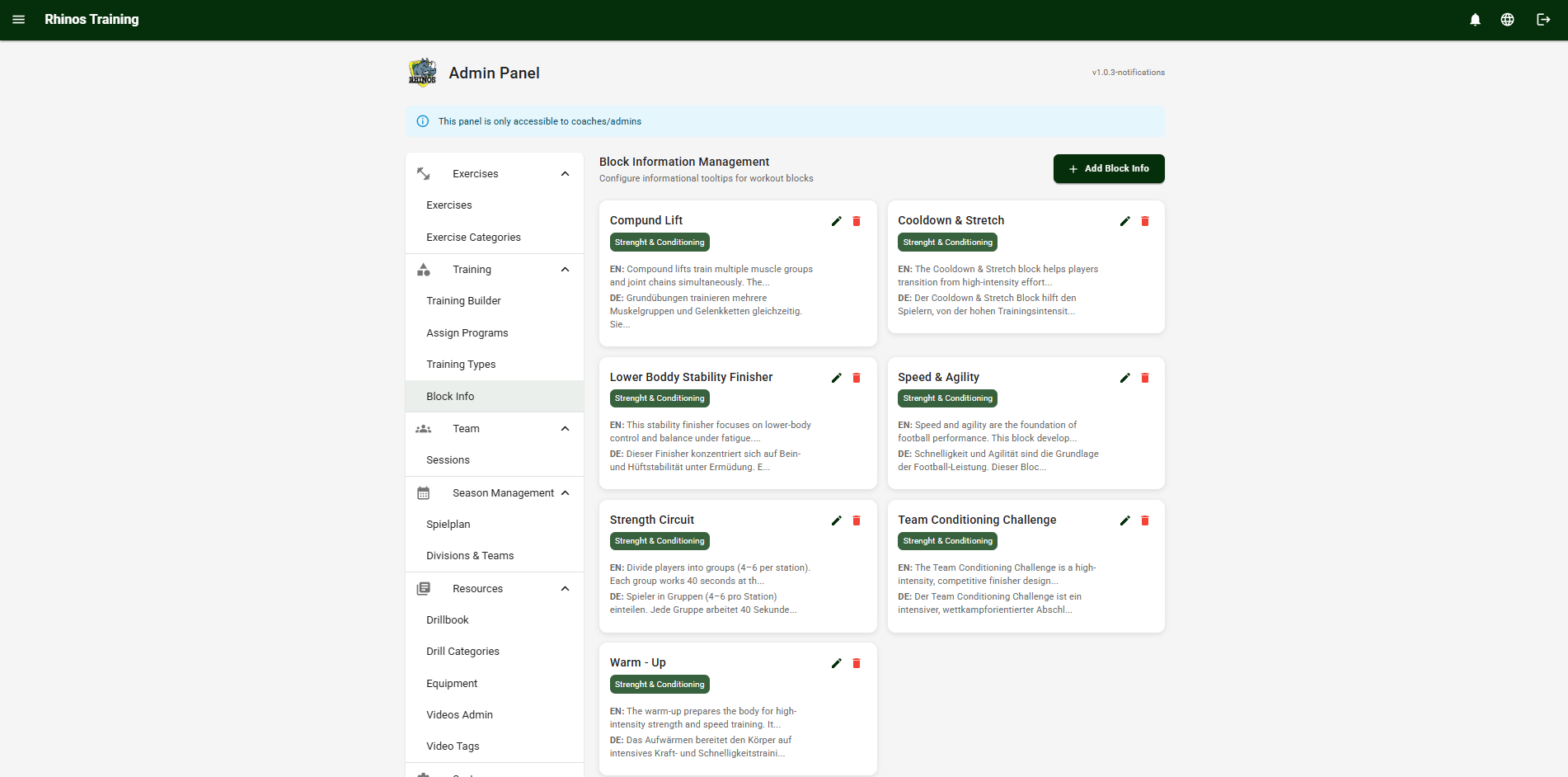
Task: Click the Cooldown & Stretch category chip
Action: 948,243
